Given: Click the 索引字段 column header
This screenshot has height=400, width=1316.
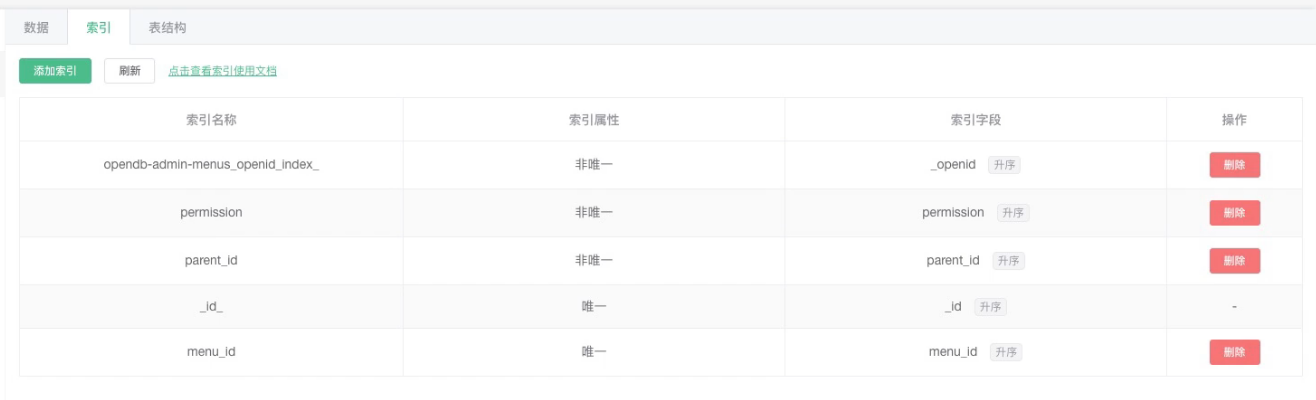Looking at the screenshot, I should pyautogui.click(x=975, y=119).
